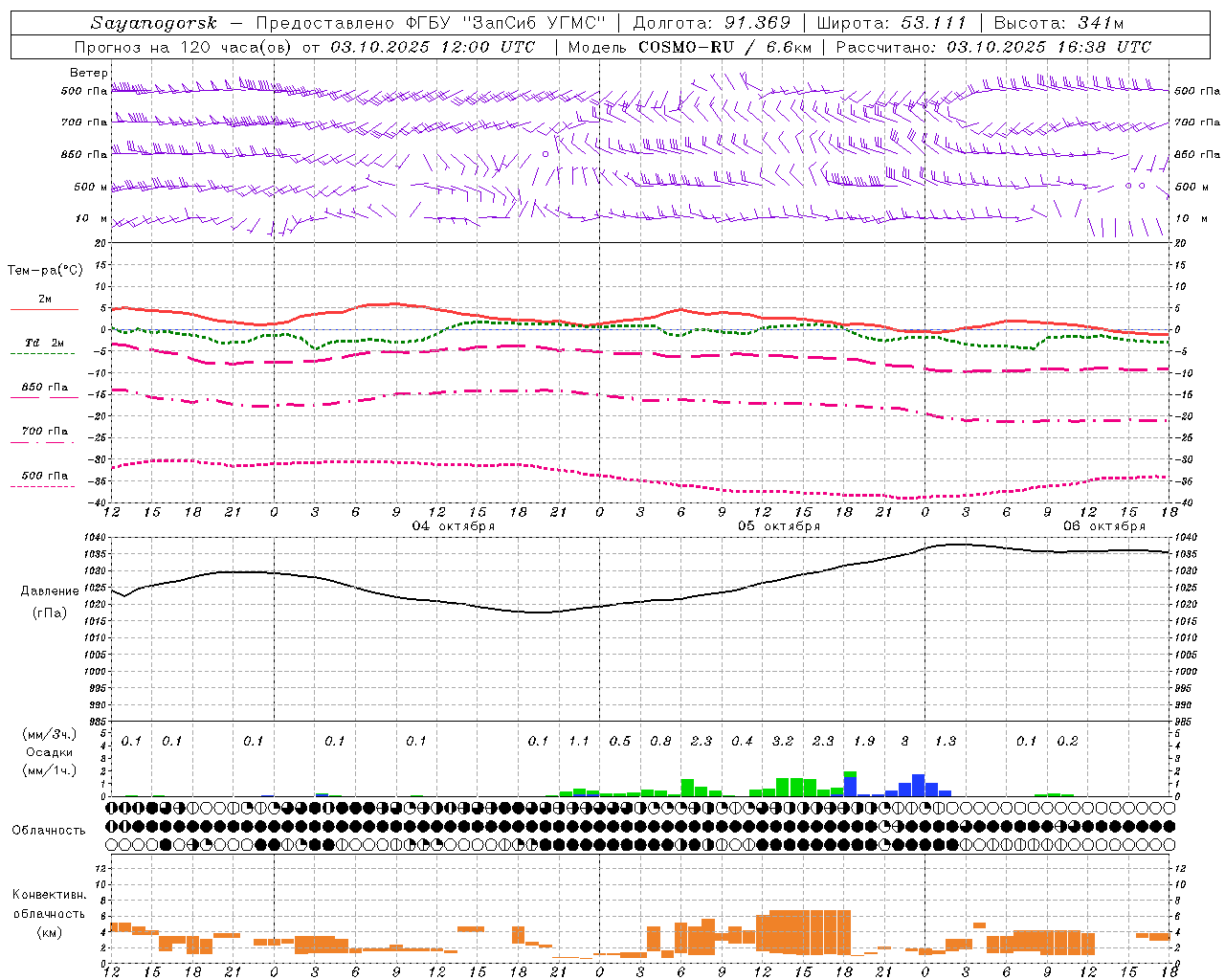1225x980 pixels.
Task: Click the (мм/1ч.) precipitation unit label
Action: (50, 770)
